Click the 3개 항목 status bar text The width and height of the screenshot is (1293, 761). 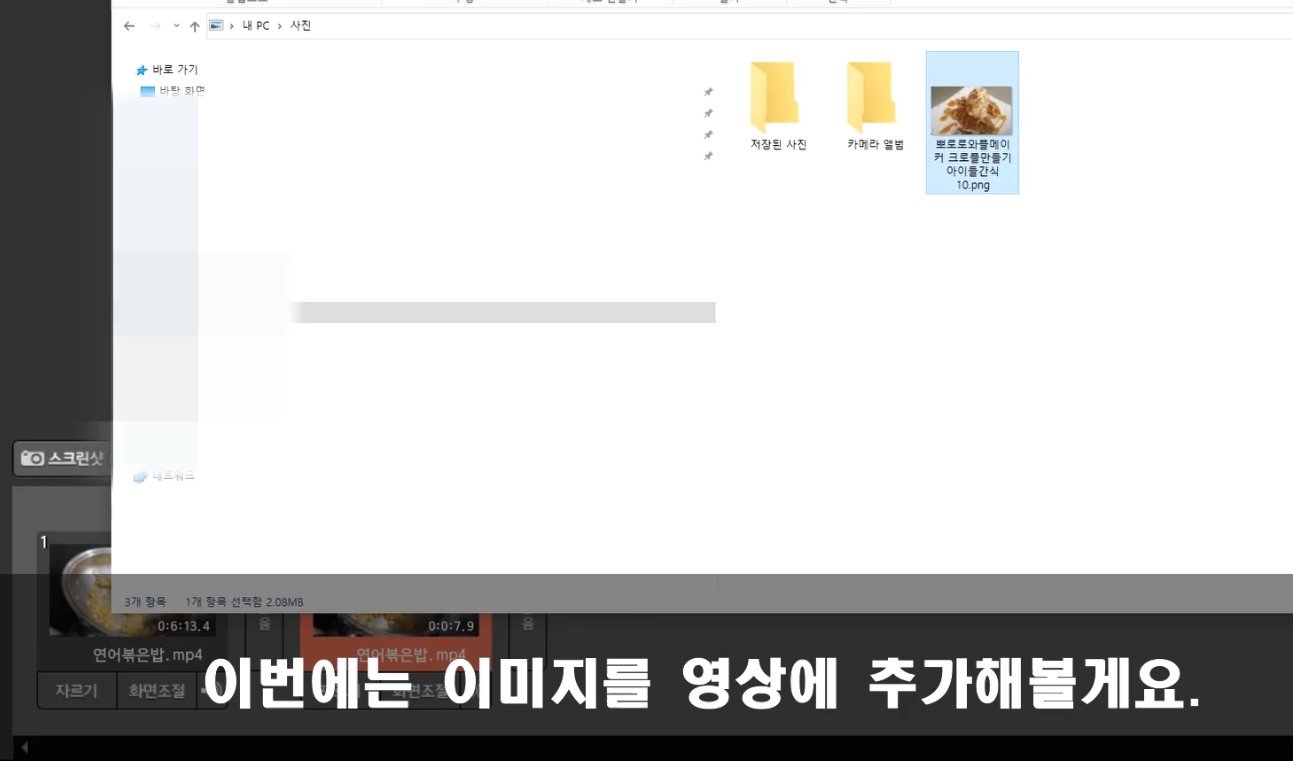point(145,602)
